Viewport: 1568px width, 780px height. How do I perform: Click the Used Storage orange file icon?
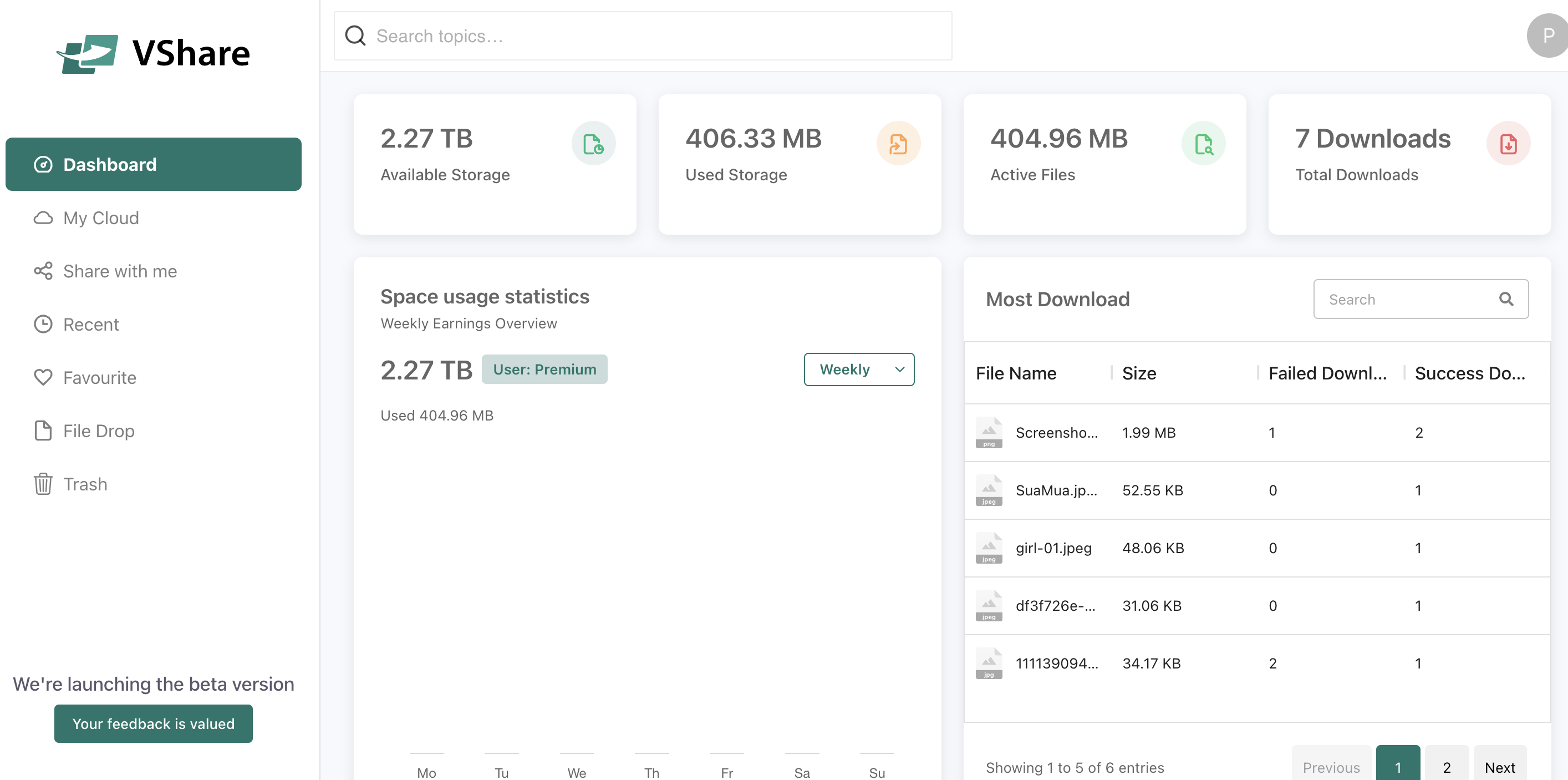point(898,144)
